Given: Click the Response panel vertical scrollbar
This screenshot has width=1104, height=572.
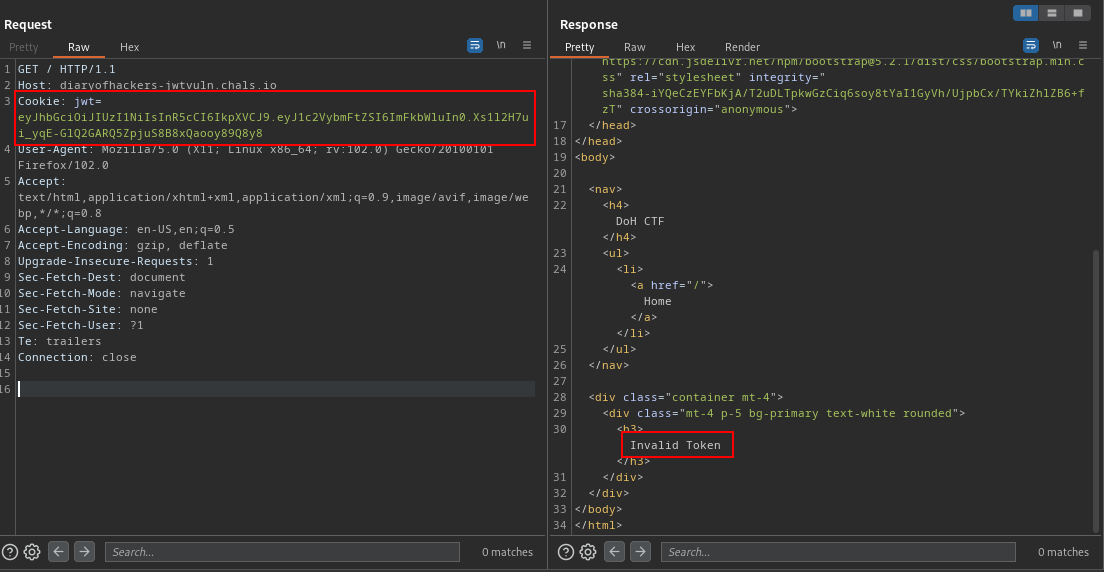Looking at the screenshot, I should point(1096,391).
